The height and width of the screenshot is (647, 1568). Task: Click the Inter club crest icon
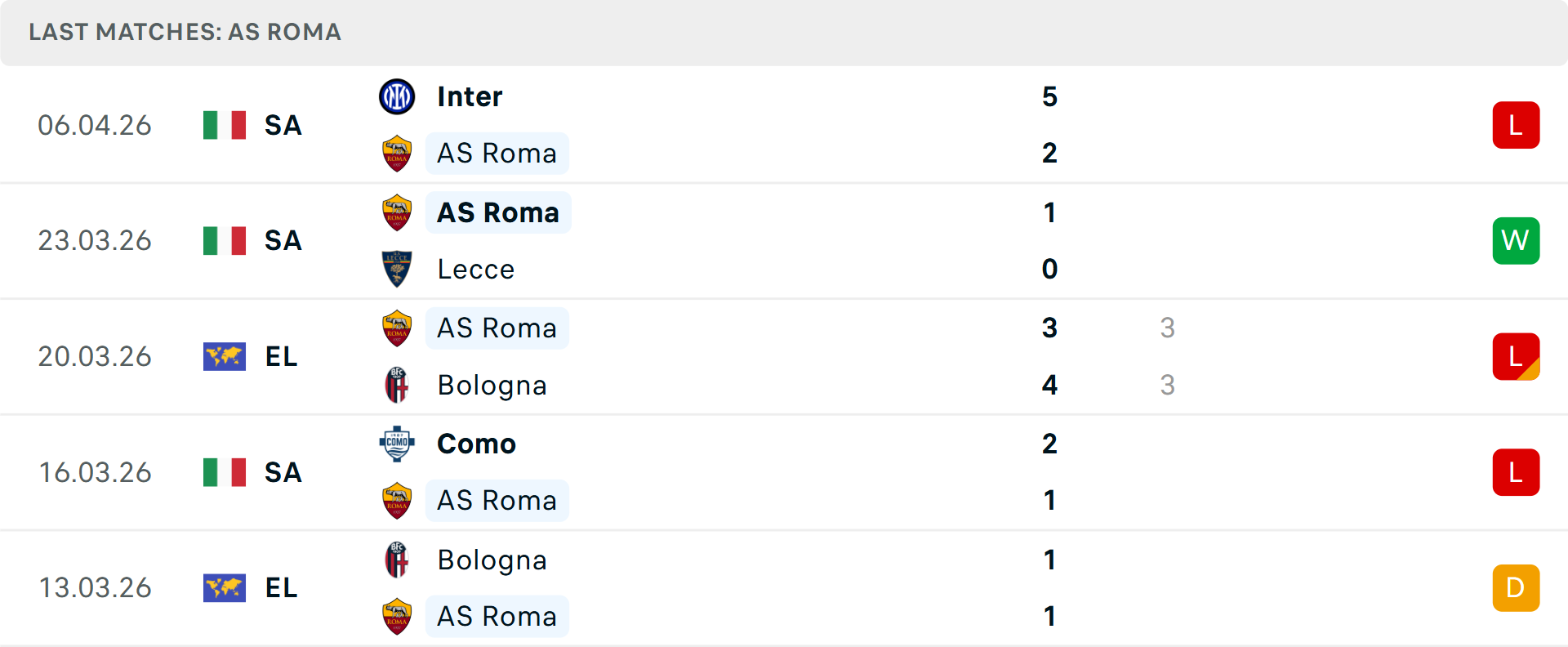pos(397,96)
